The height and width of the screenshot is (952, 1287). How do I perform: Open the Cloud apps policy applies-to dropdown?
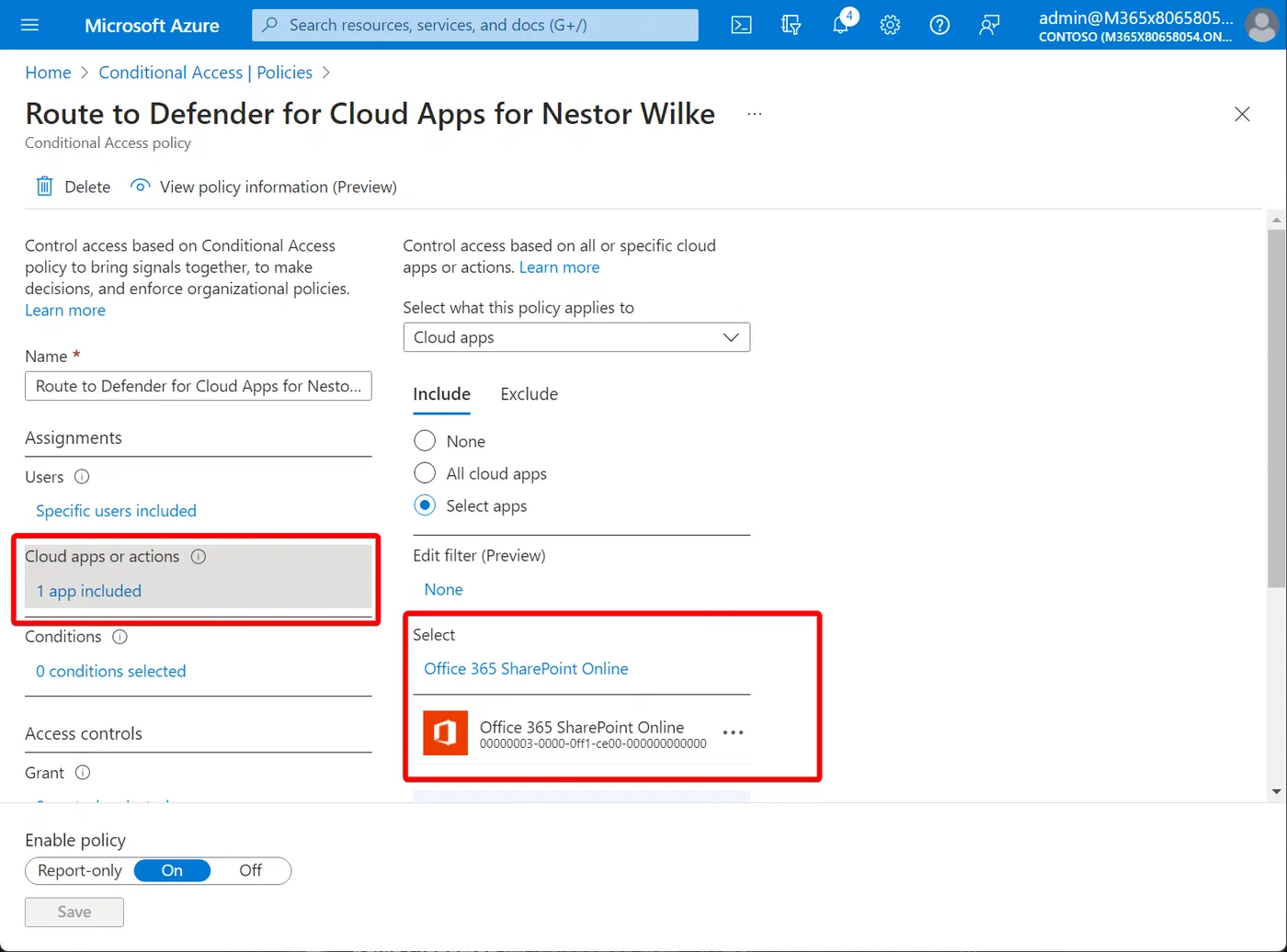click(576, 337)
